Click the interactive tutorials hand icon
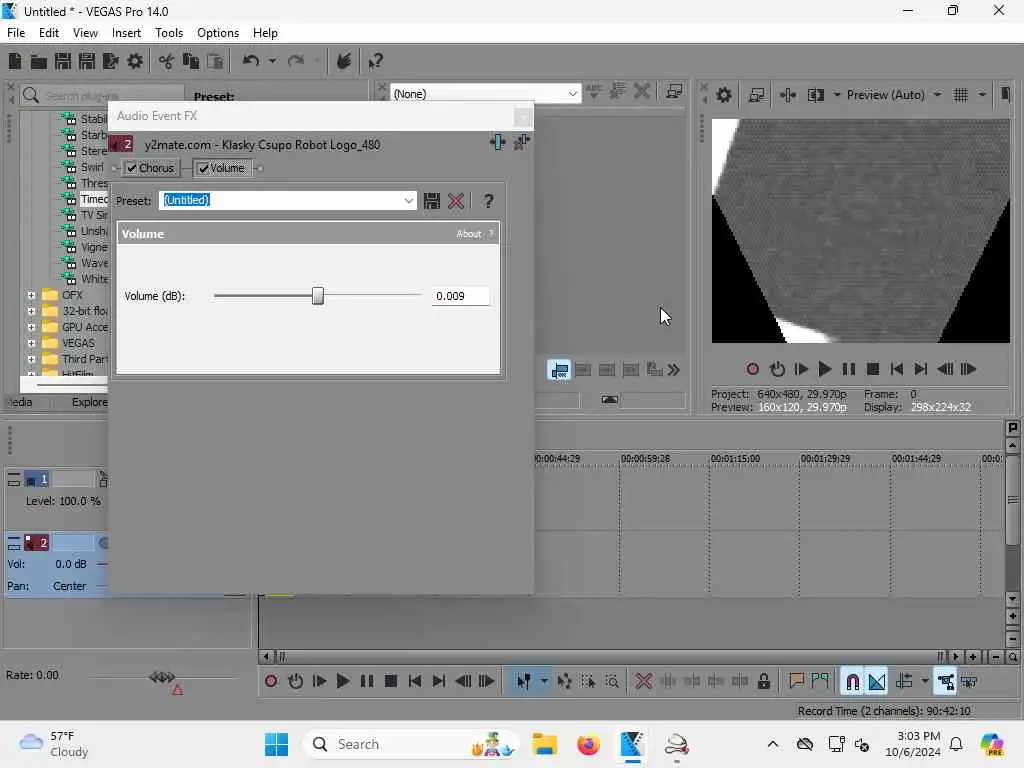 click(x=344, y=61)
